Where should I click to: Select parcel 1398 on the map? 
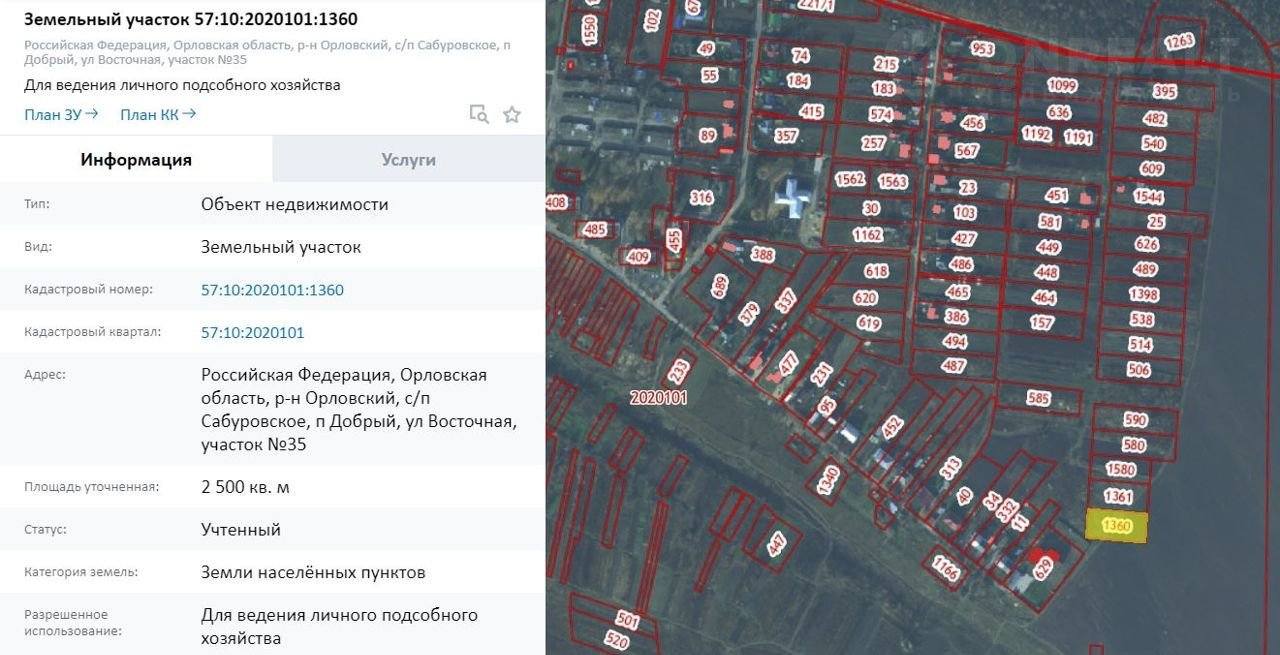(1144, 295)
